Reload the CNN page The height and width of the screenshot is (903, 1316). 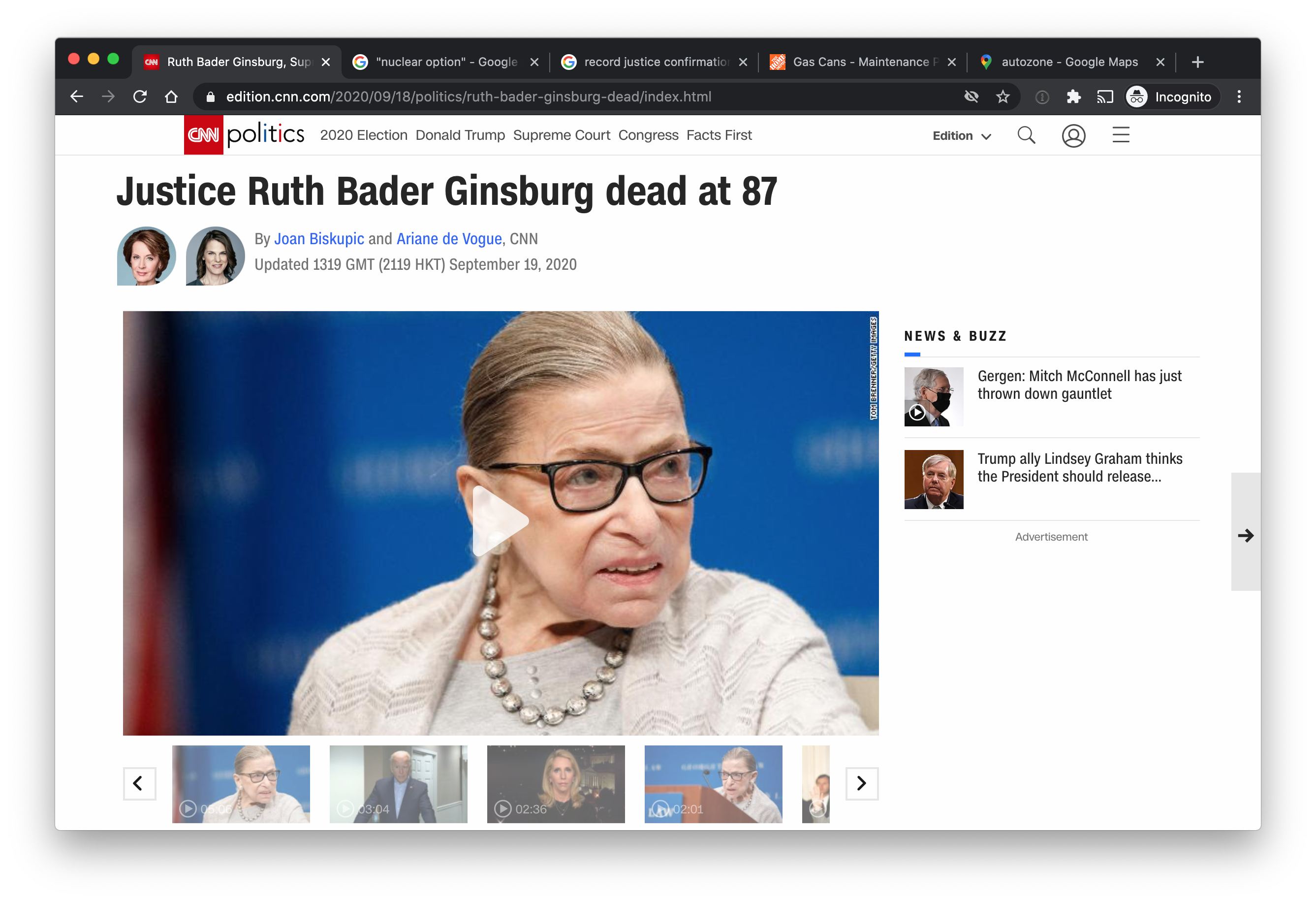140,97
